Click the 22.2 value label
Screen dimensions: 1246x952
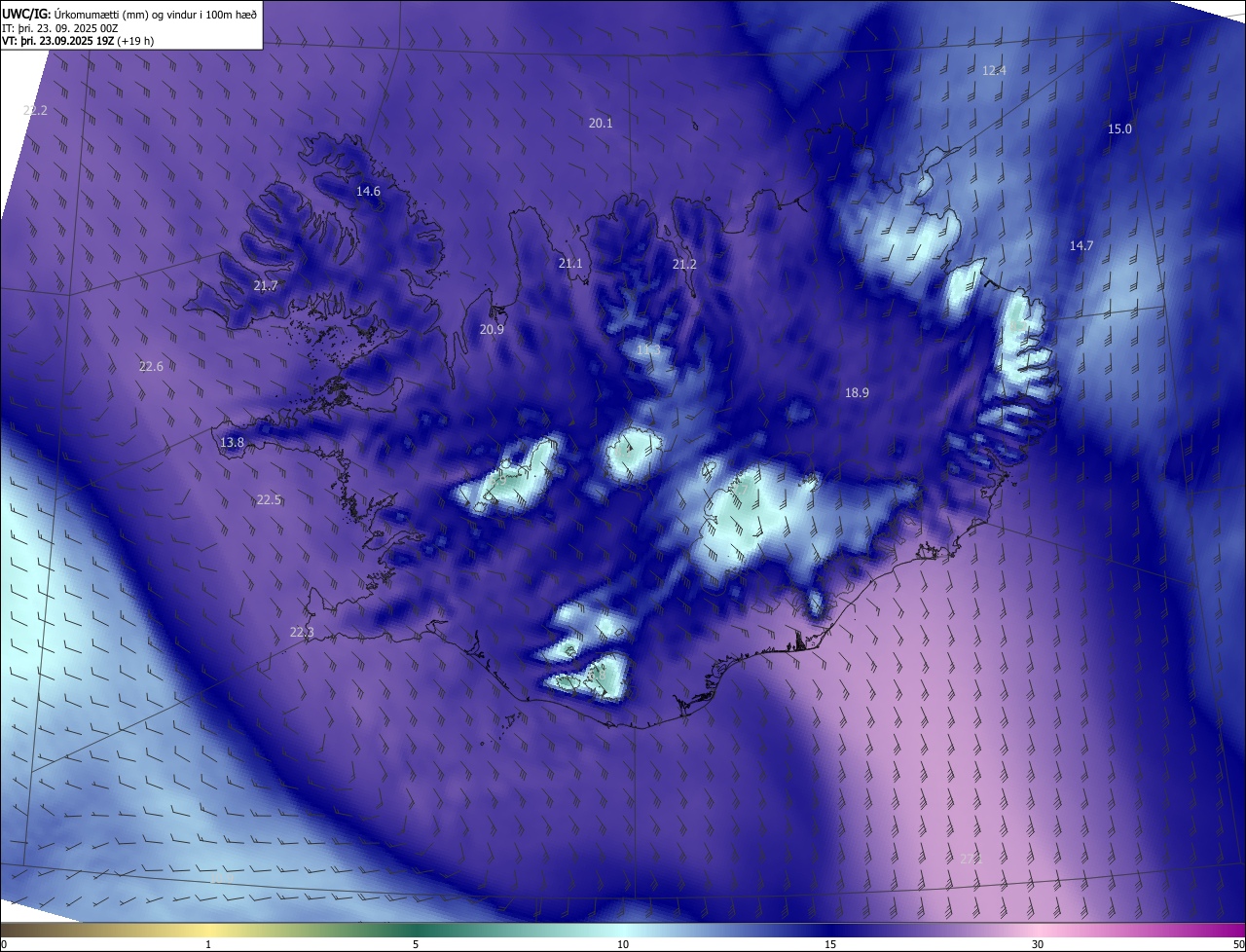(x=35, y=111)
